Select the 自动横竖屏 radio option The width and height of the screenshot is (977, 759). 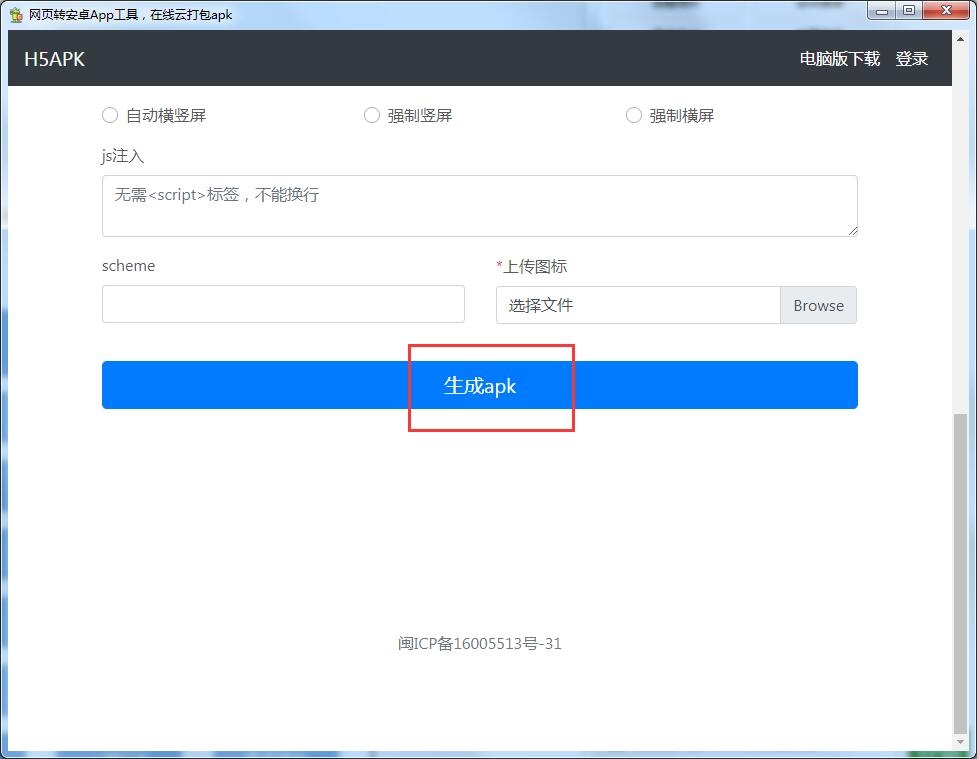click(x=110, y=115)
